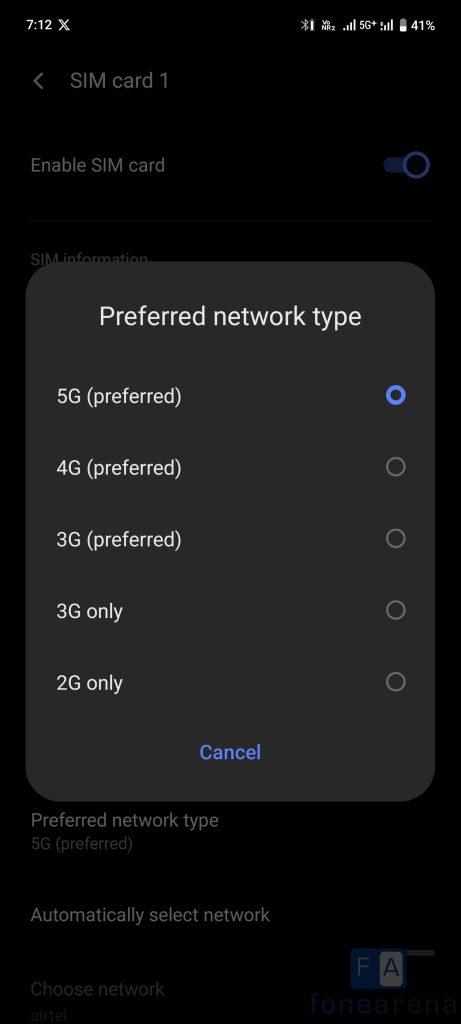Image resolution: width=461 pixels, height=1024 pixels.
Task: Tap the Bluetooth status icon
Action: (x=308, y=25)
